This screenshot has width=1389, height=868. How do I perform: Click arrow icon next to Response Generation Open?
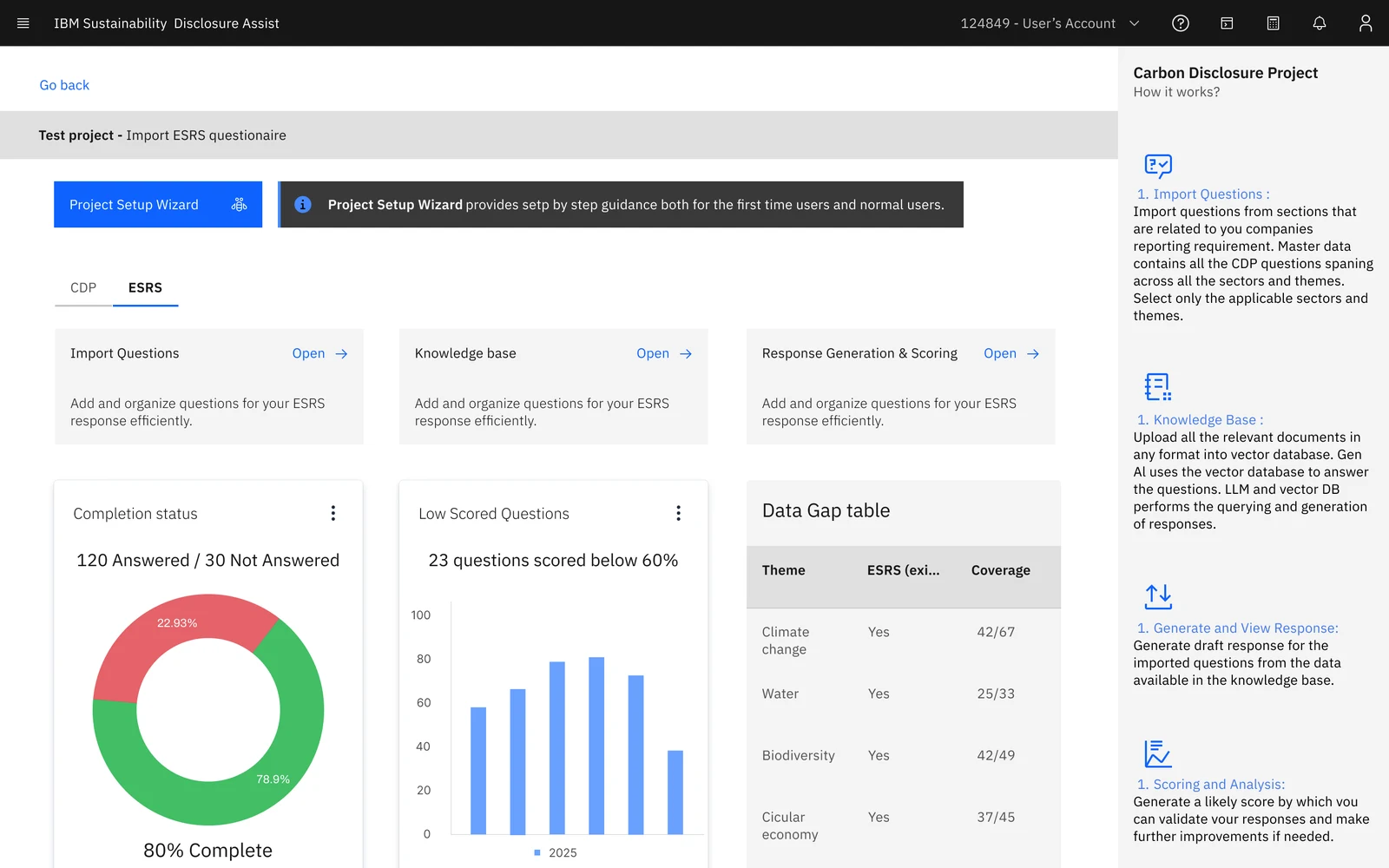(1033, 354)
